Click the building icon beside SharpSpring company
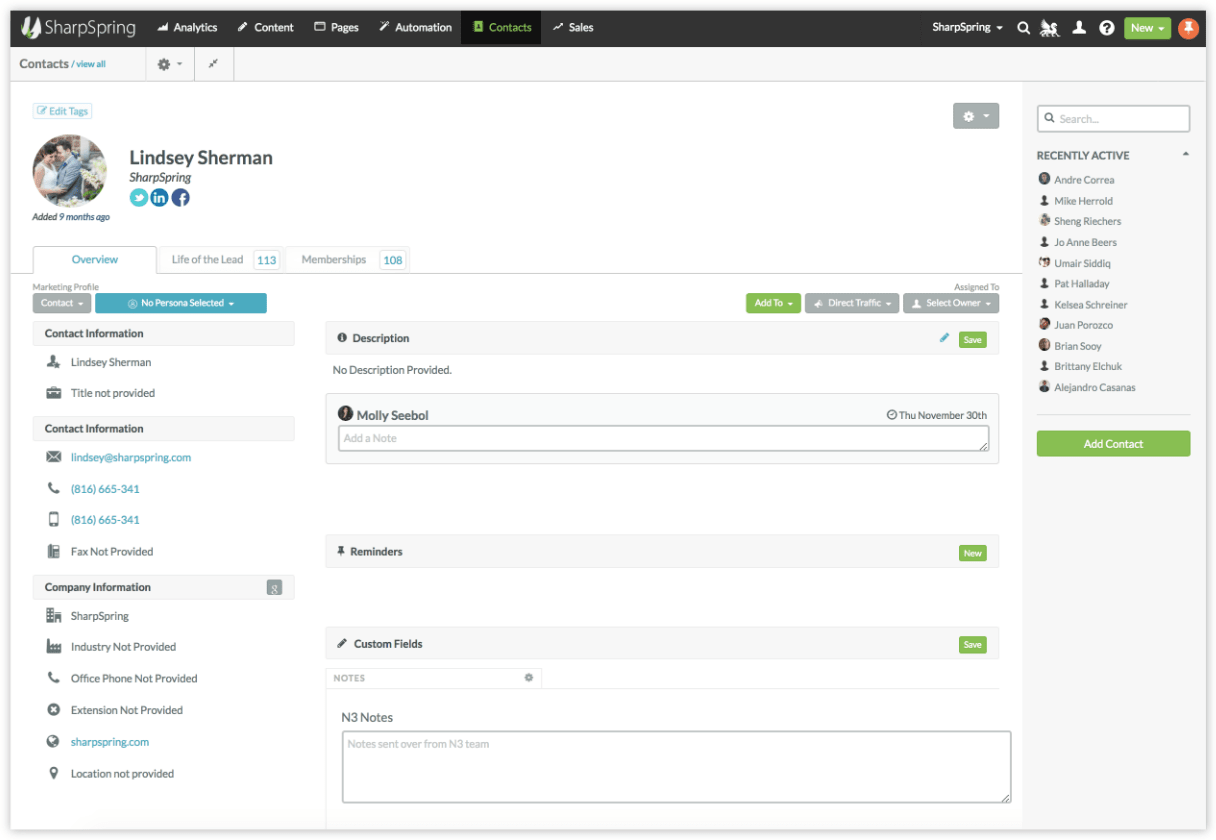The image size is (1216, 840). coord(54,616)
